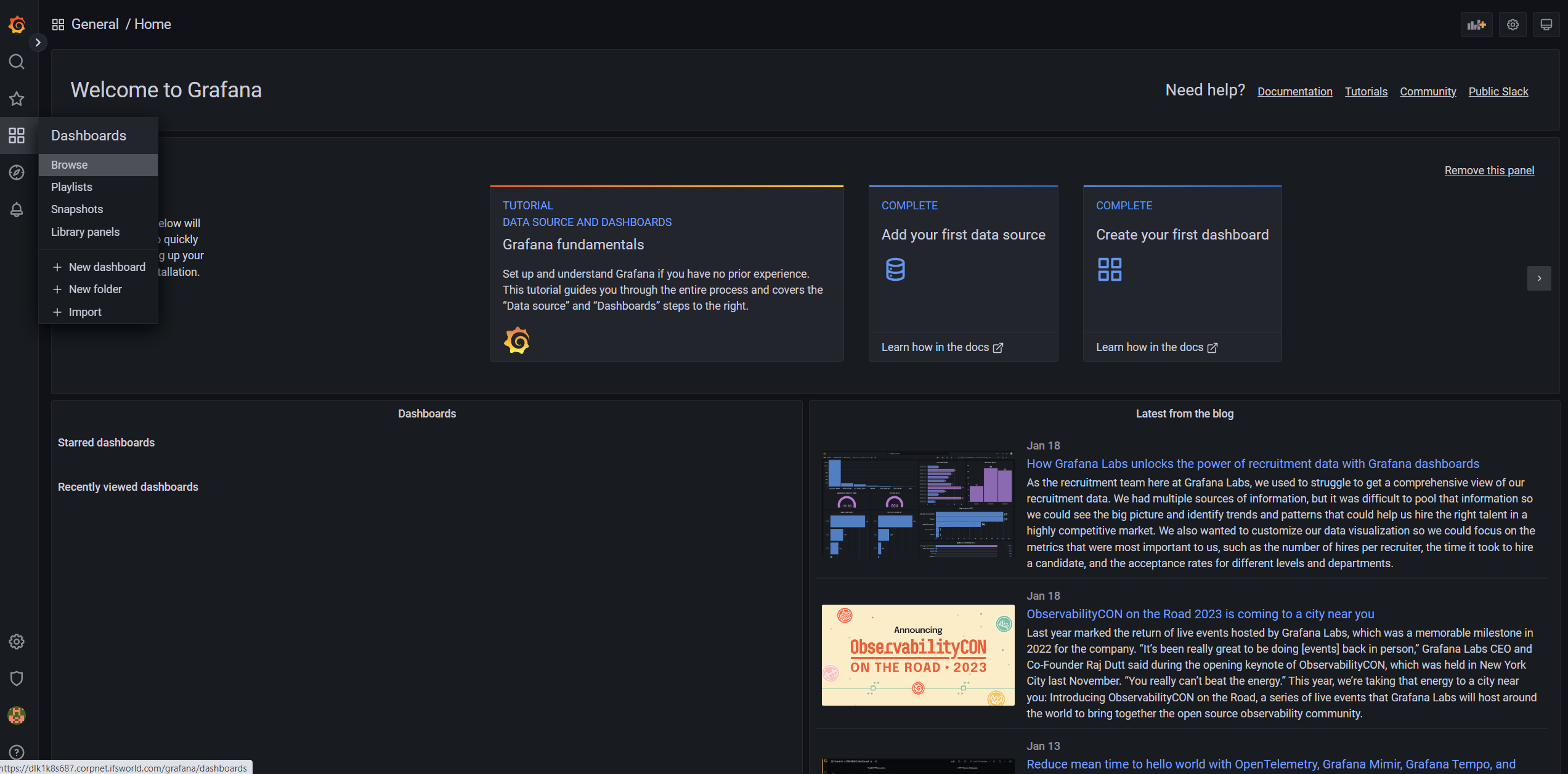
Task: Click the Add panel chart icon
Action: [1476, 25]
